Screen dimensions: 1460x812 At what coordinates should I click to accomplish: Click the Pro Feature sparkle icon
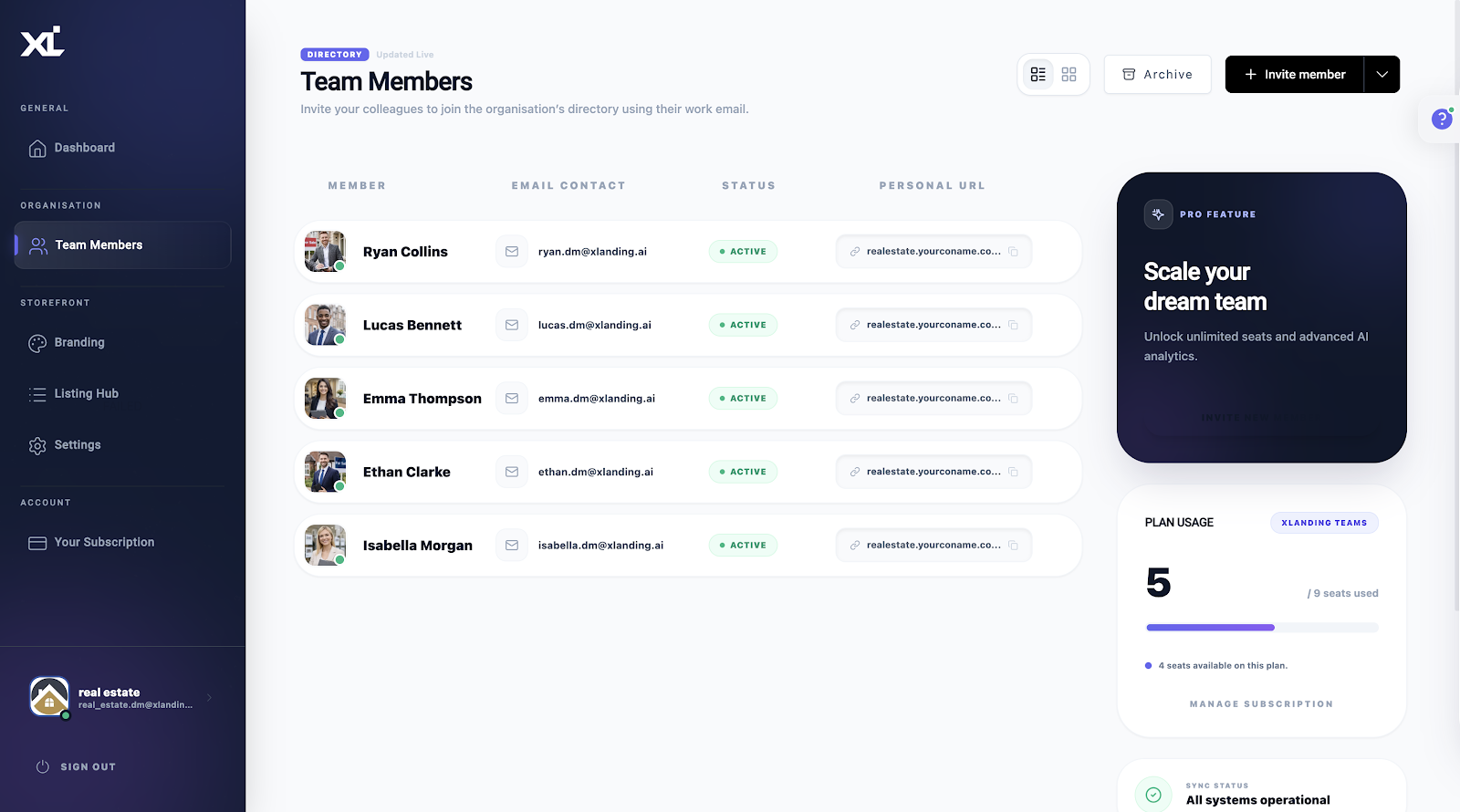(x=1158, y=214)
